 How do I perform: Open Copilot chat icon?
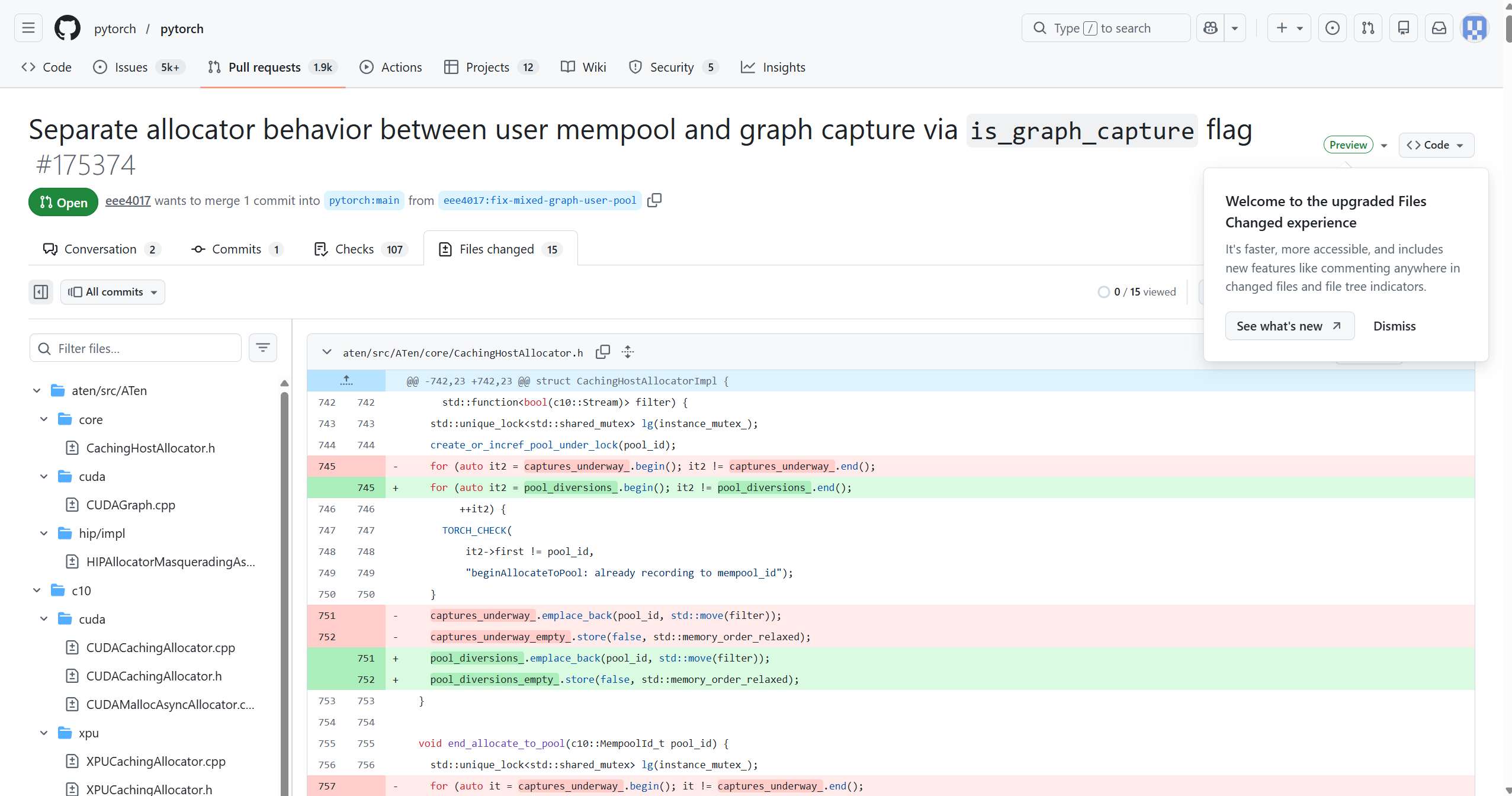1211,28
